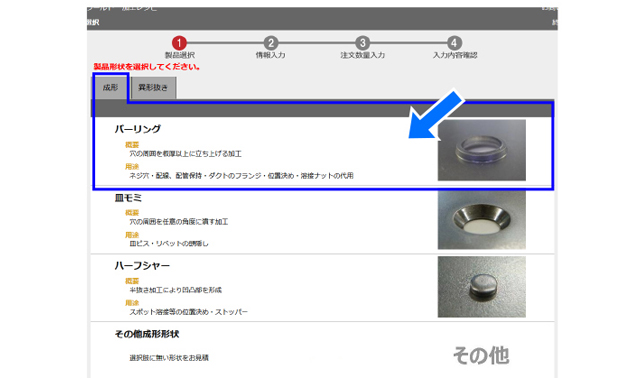Viewport: 640px width, 380px height.
Task: Select the 成形 tab
Action: tap(110, 87)
